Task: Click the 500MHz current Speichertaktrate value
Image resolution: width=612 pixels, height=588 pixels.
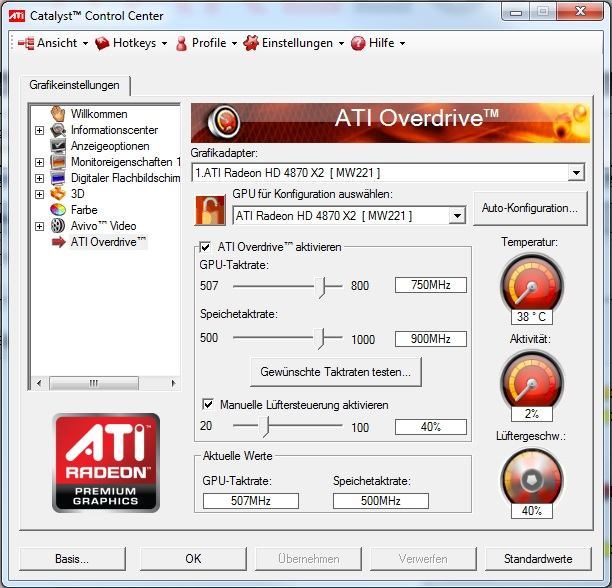Action: click(x=381, y=501)
